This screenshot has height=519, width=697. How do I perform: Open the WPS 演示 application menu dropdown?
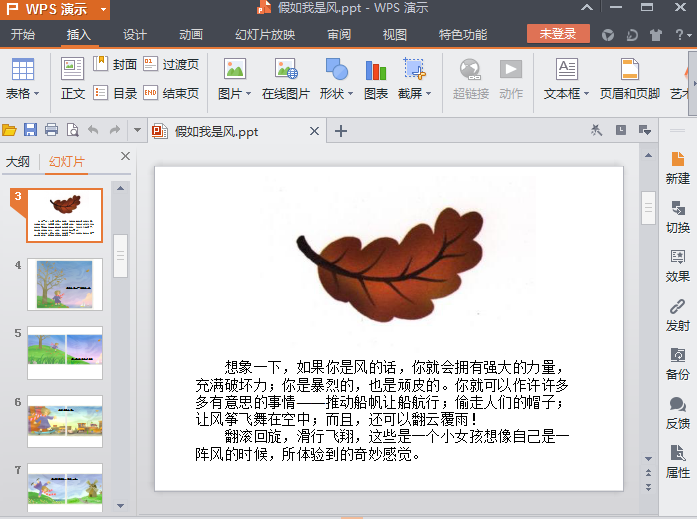pyautogui.click(x=104, y=10)
